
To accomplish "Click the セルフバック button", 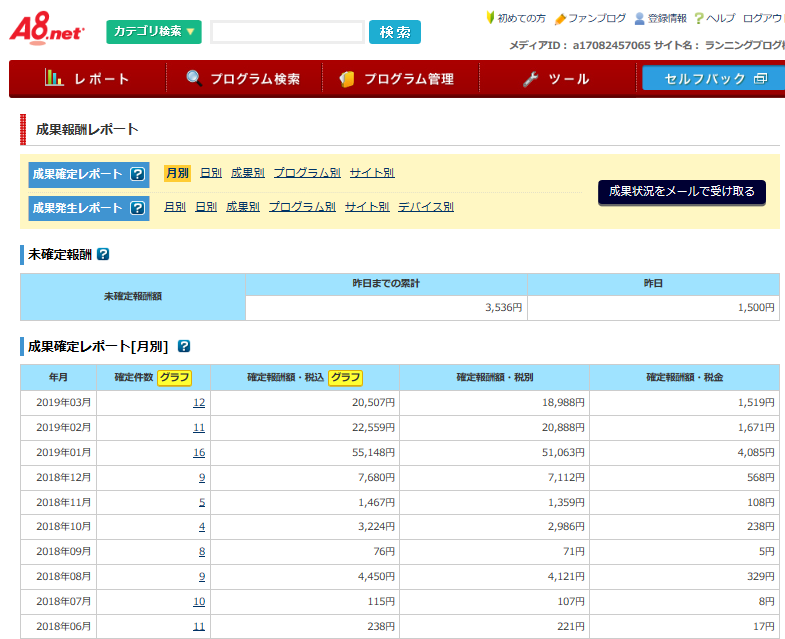I will tap(714, 78).
